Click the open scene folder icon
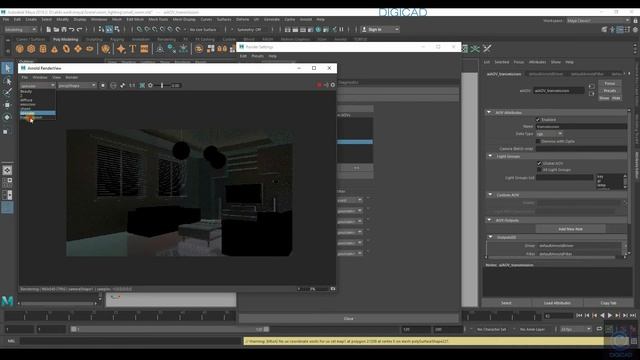This screenshot has height=360, width=640. pos(56,29)
